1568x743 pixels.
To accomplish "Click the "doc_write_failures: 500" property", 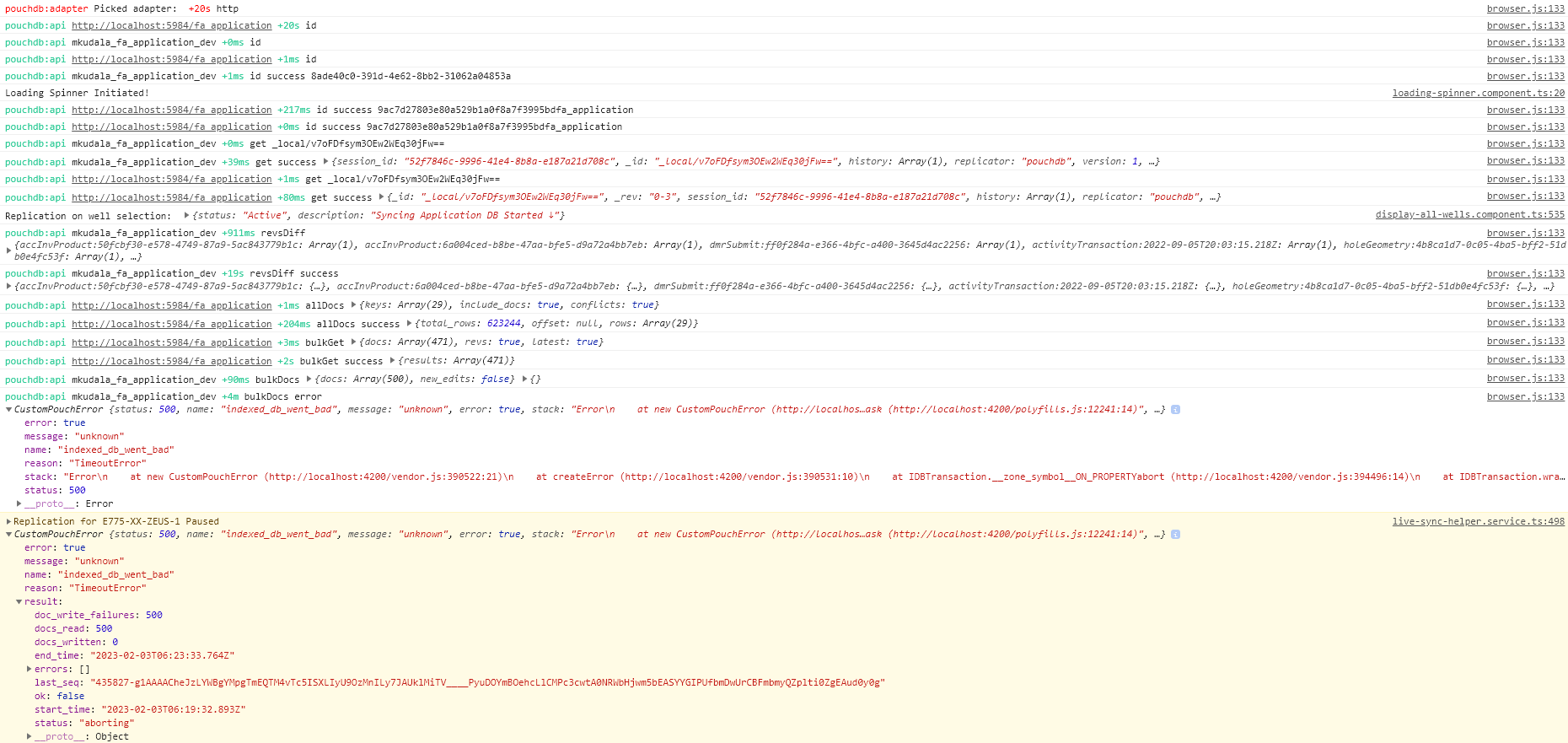I will pos(99,615).
